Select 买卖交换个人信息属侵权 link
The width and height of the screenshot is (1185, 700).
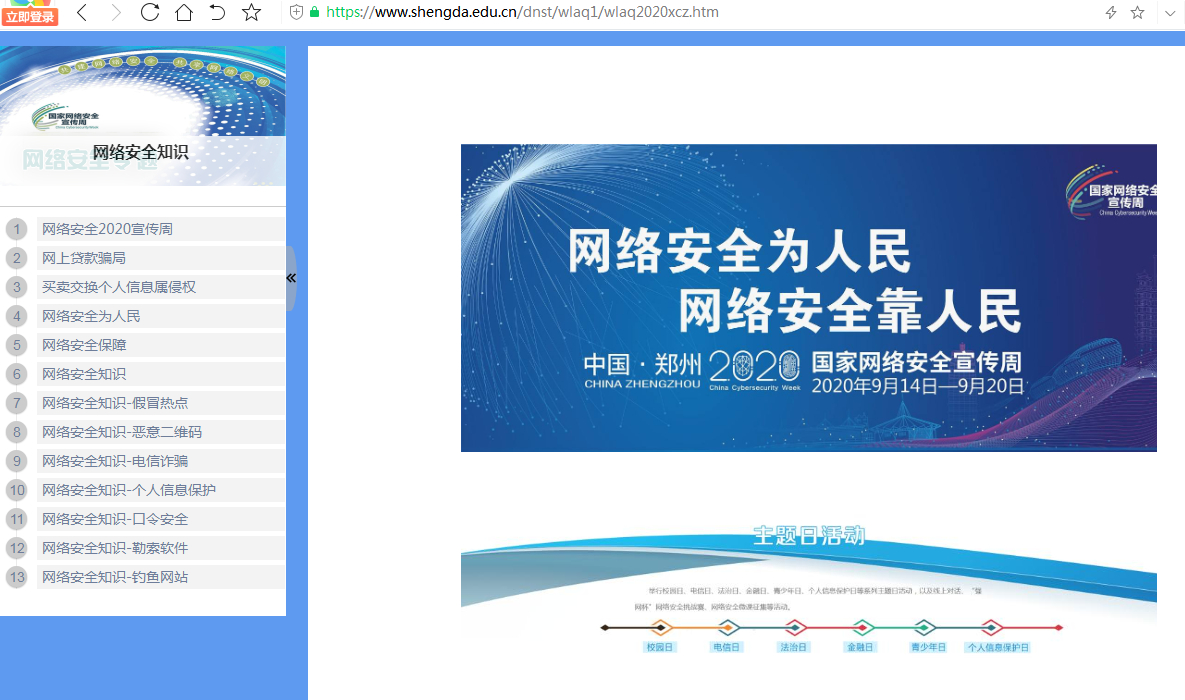[x=119, y=287]
